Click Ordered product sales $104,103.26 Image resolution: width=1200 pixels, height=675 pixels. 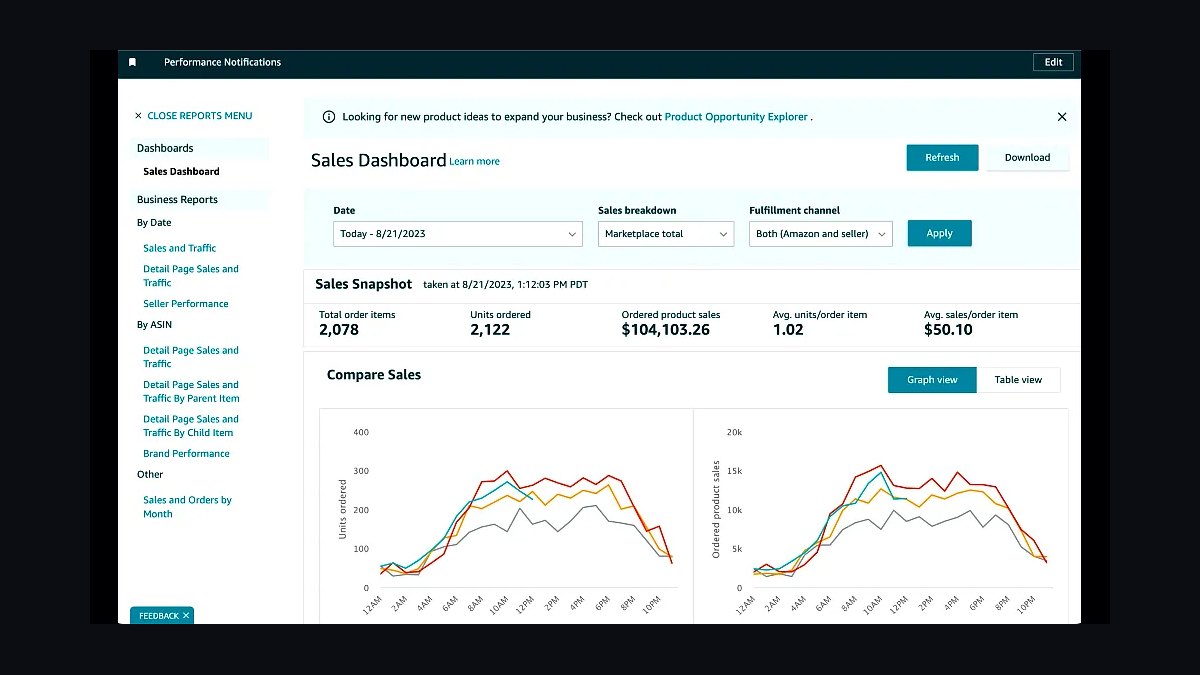pos(666,330)
